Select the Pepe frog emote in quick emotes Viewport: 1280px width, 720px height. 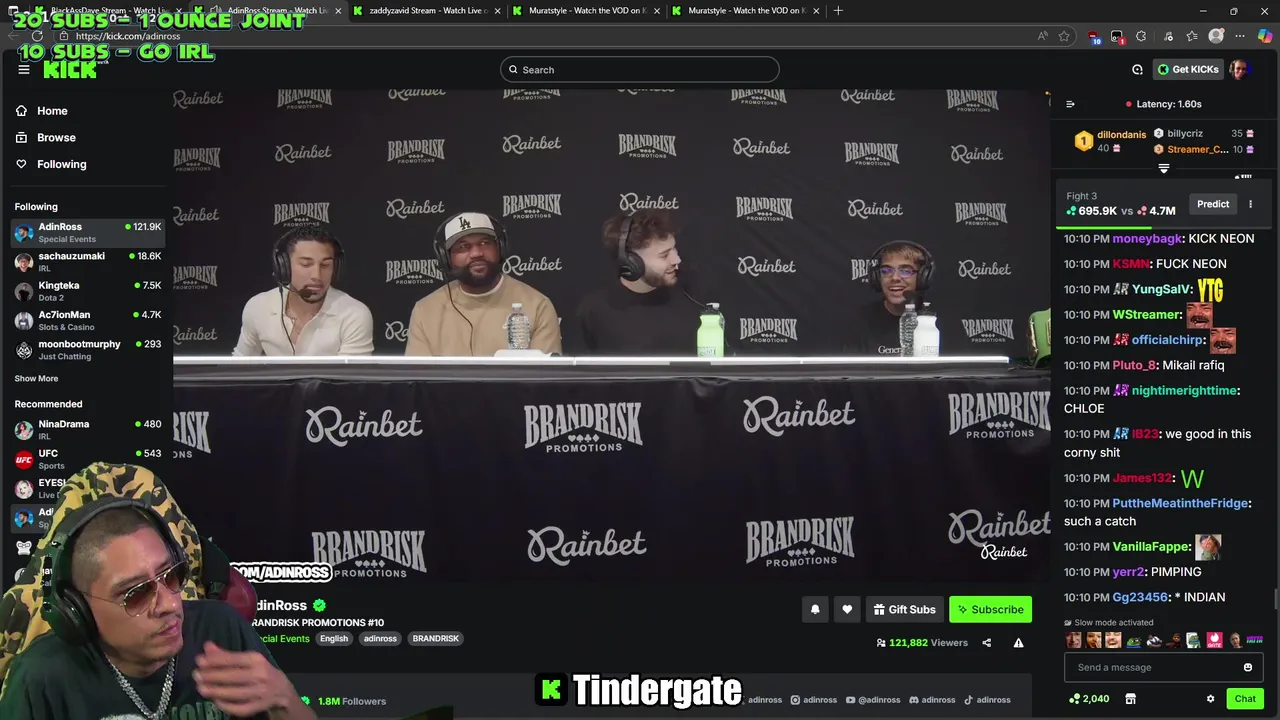point(1134,640)
